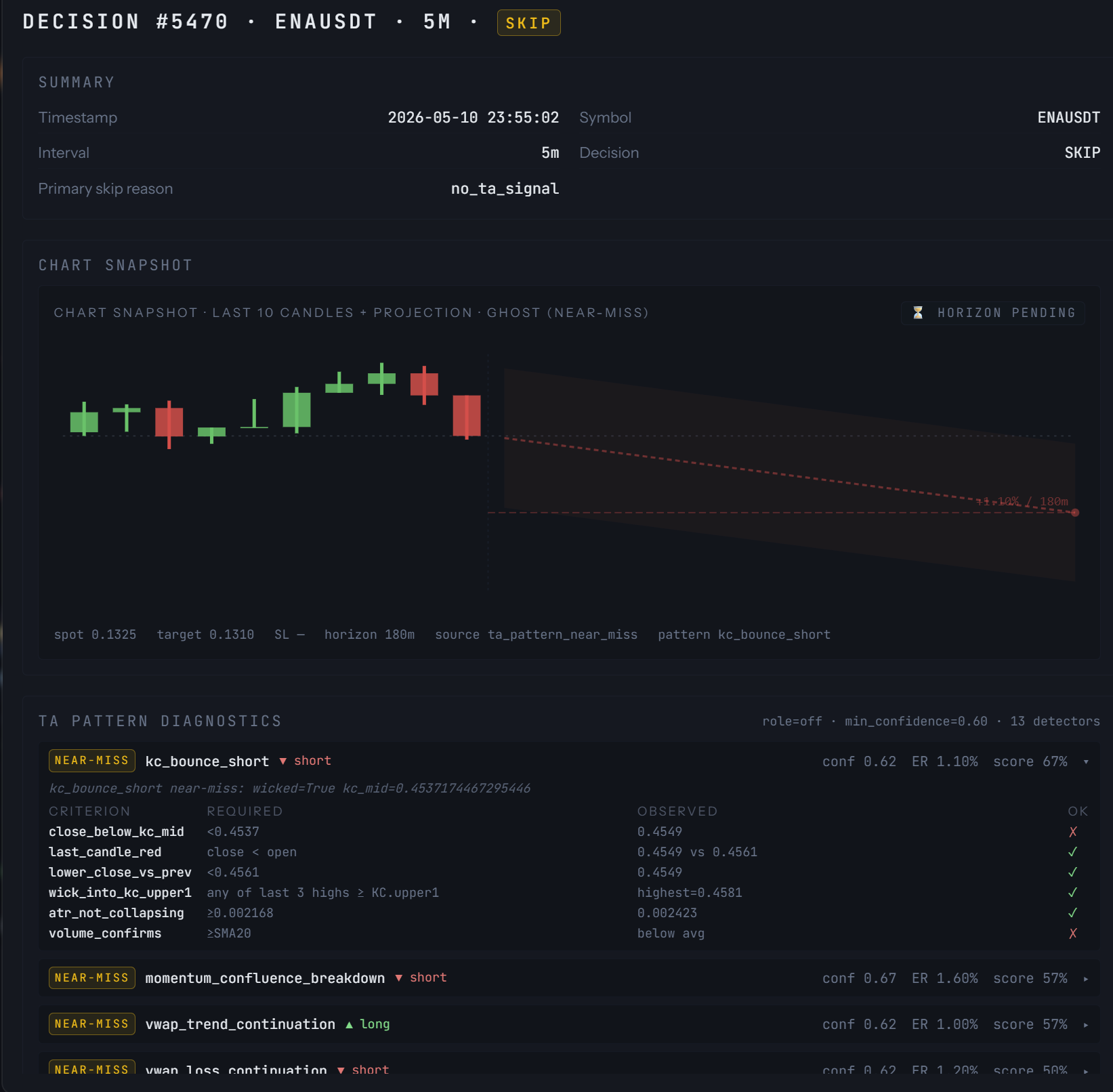Click the green check for lower_close_vs_prev
Image resolution: width=1113 pixels, height=1092 pixels.
[1073, 873]
